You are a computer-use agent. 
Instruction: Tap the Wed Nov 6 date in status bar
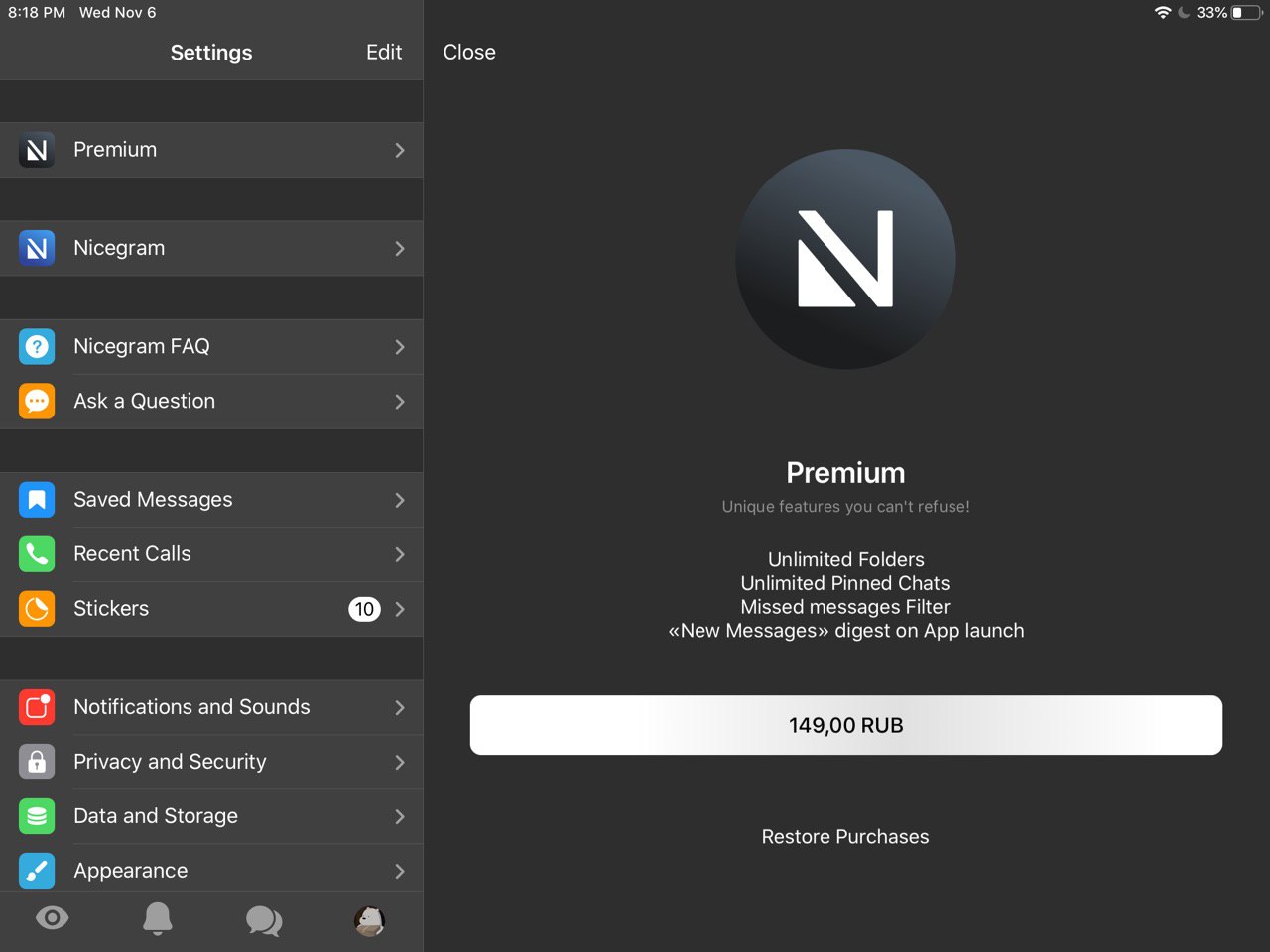(x=118, y=12)
